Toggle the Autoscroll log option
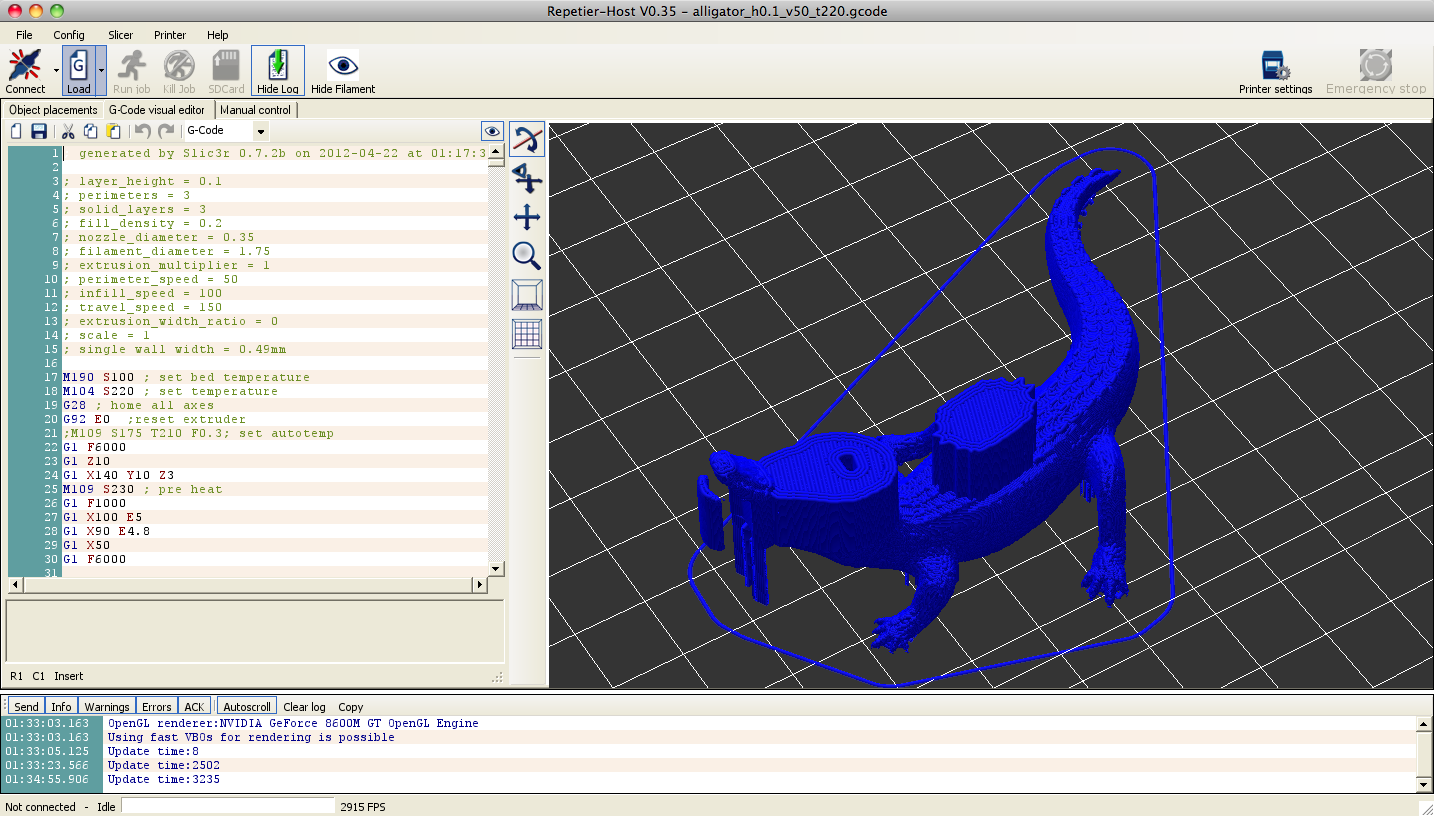This screenshot has height=816, width=1434. 247,707
